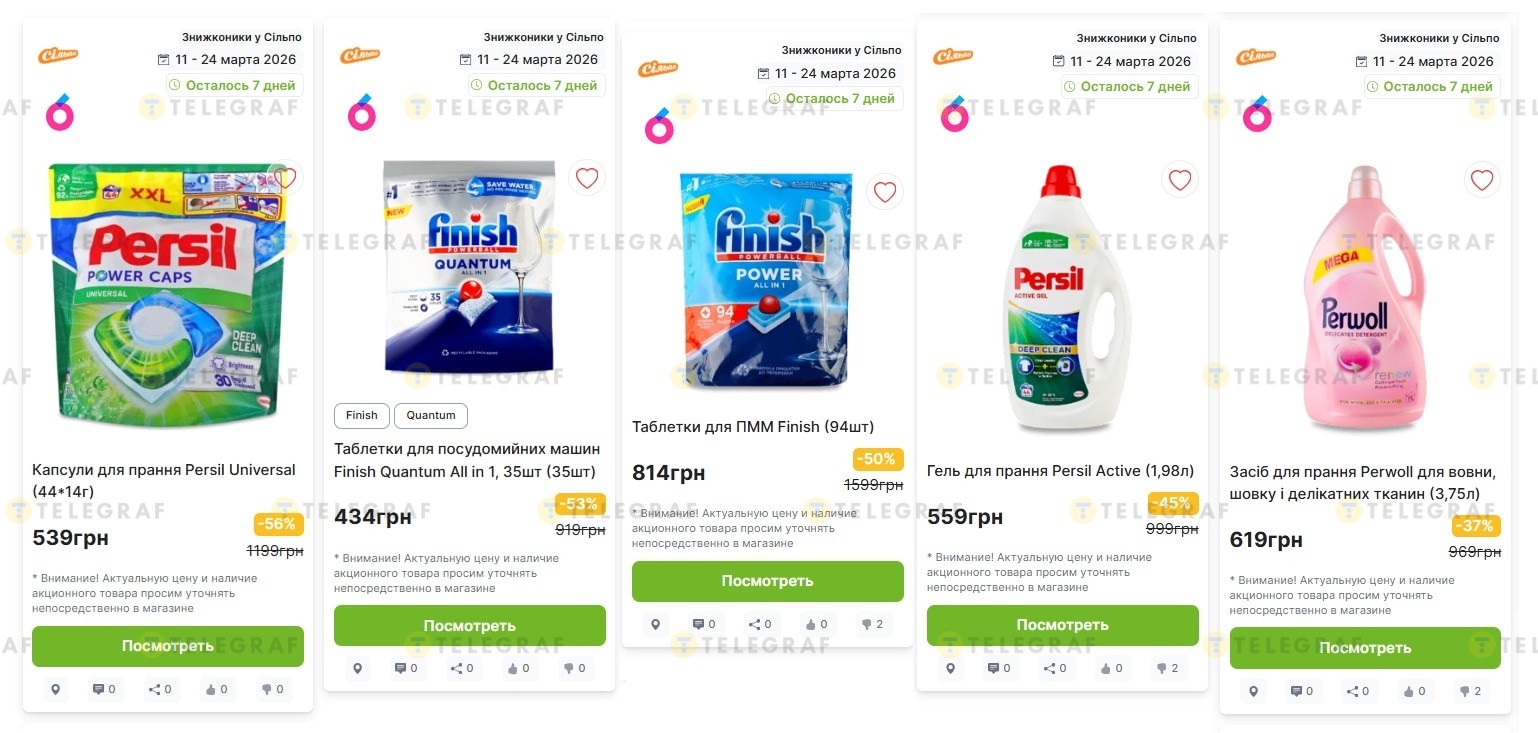
Task: Toggle the heart on the Perwoll detergent card
Action: click(1482, 180)
